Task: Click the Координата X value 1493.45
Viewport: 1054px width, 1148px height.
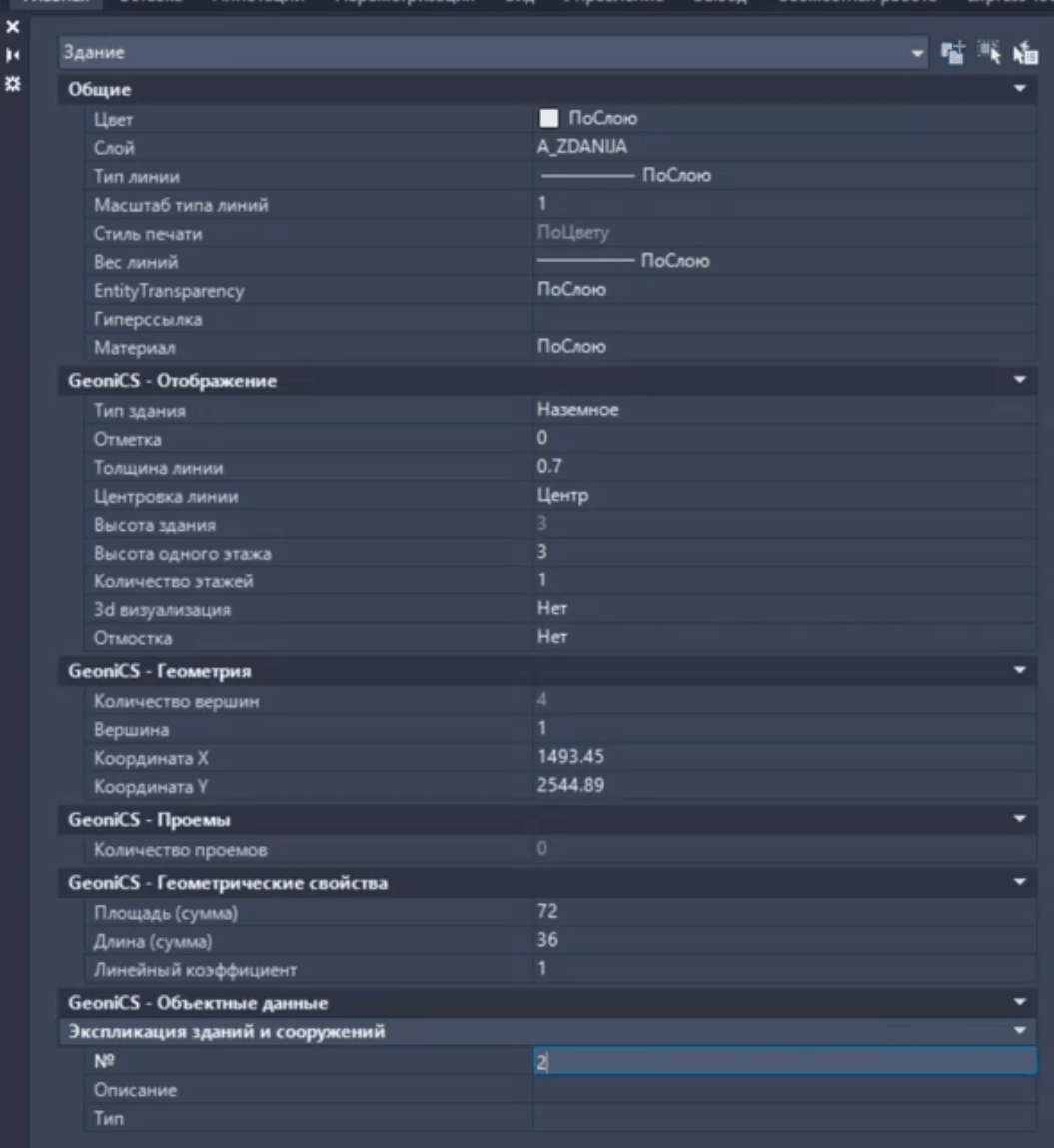Action: tap(570, 758)
